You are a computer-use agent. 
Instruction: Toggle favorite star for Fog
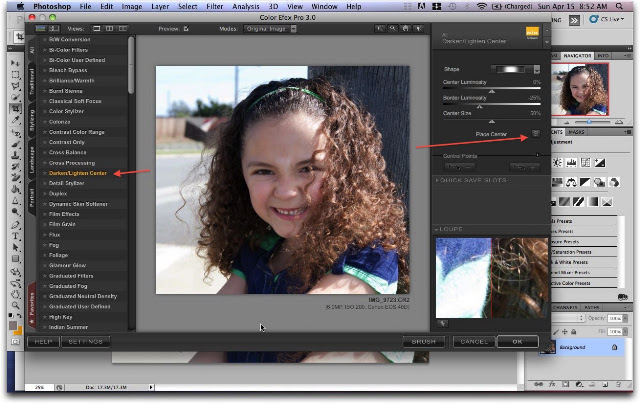44,245
